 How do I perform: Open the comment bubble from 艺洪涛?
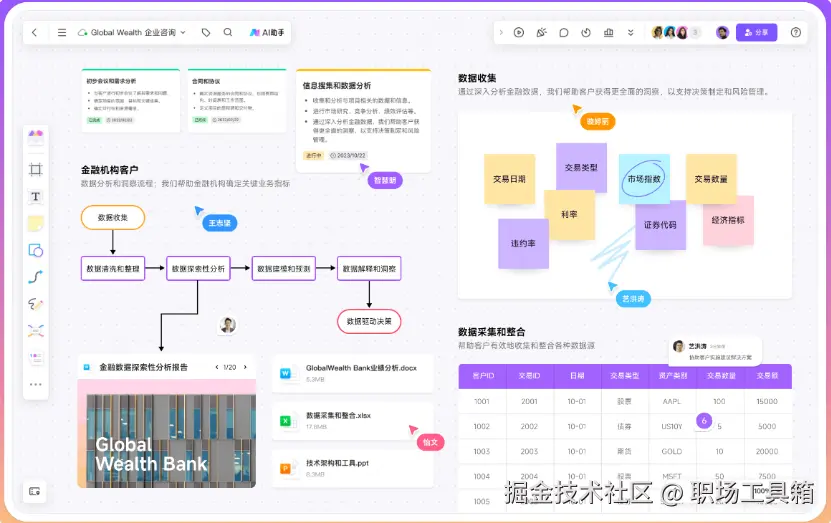coord(715,351)
